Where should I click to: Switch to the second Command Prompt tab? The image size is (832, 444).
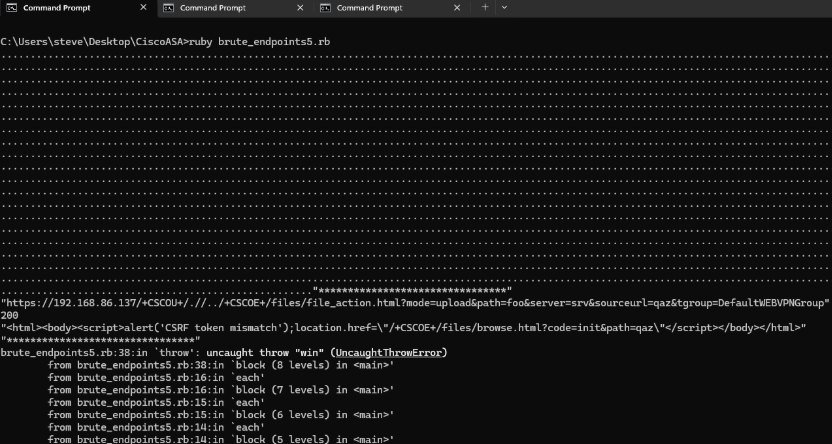pos(235,8)
